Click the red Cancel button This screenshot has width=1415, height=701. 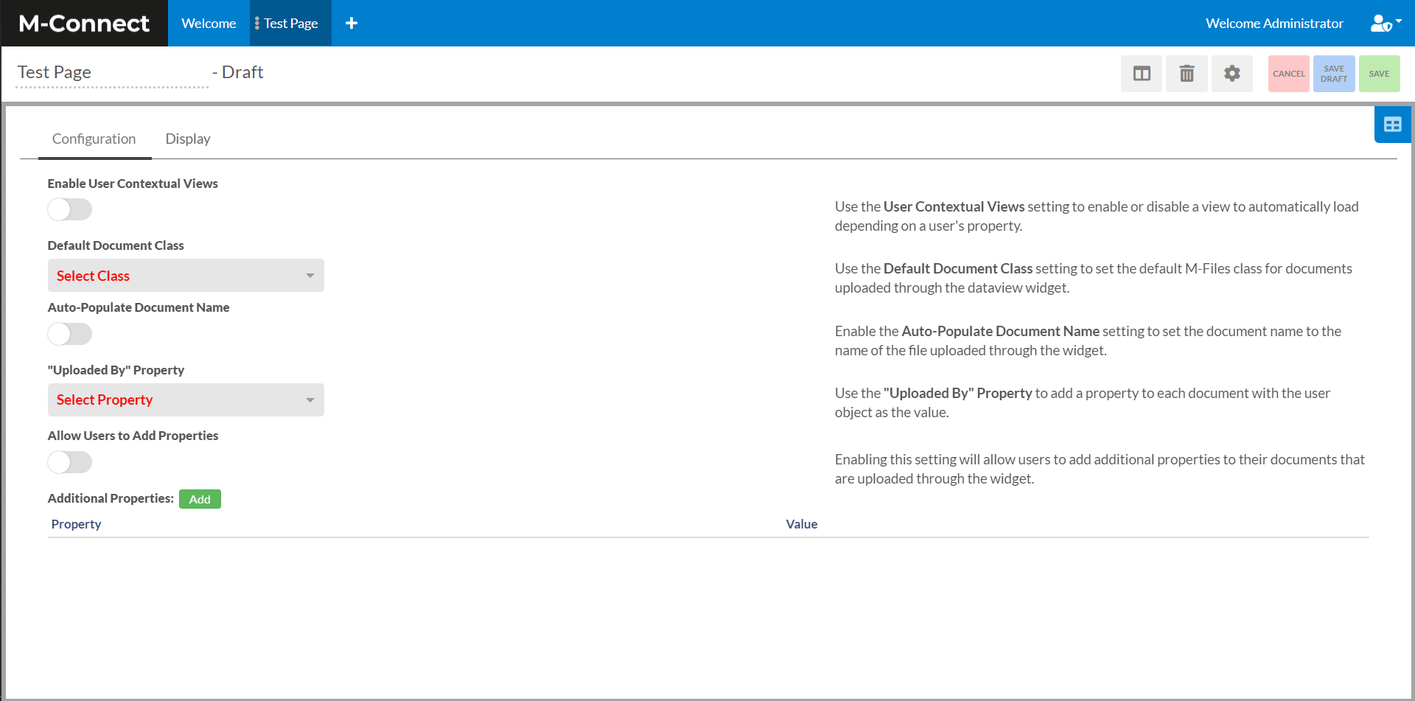pos(1288,74)
